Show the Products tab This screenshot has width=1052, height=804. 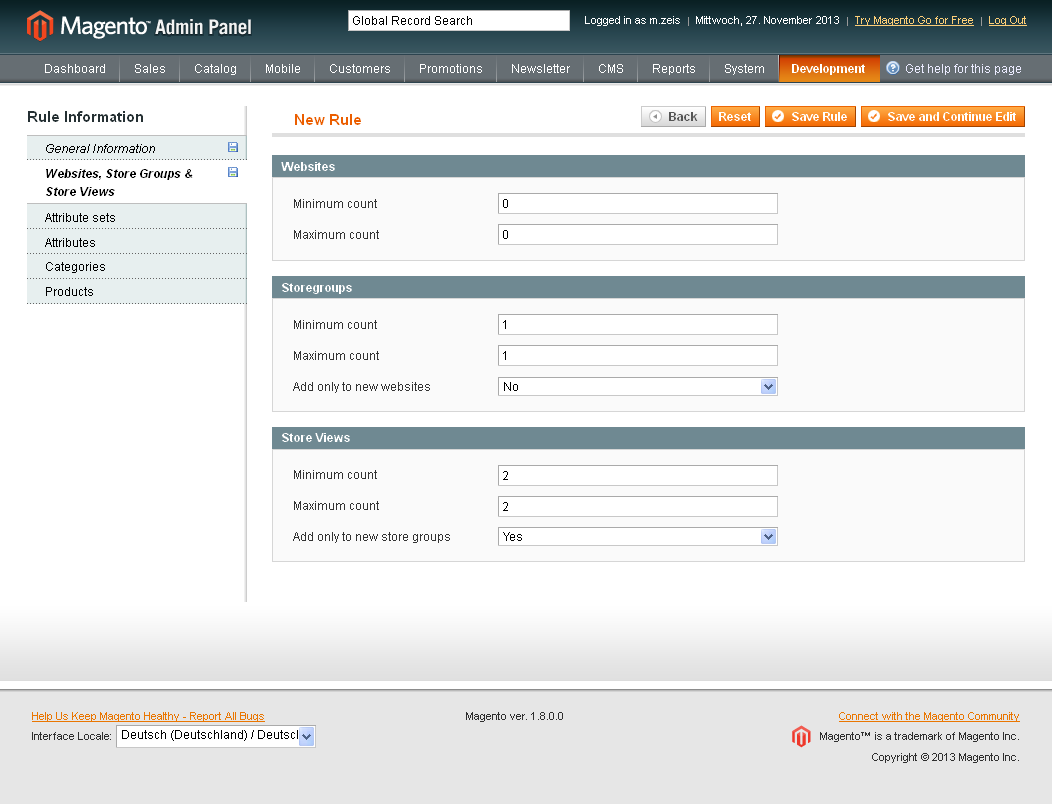[x=136, y=291]
